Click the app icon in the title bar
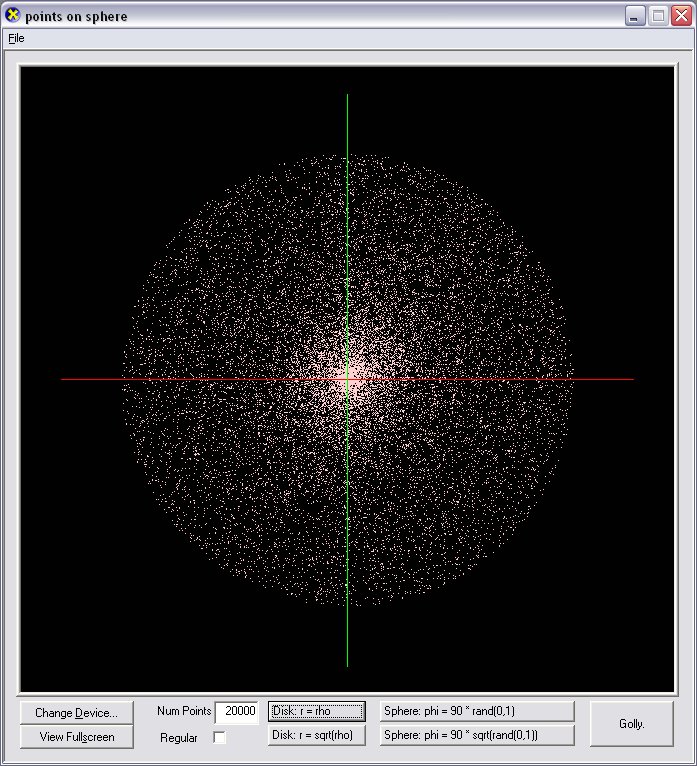This screenshot has width=697, height=766. click(13, 16)
